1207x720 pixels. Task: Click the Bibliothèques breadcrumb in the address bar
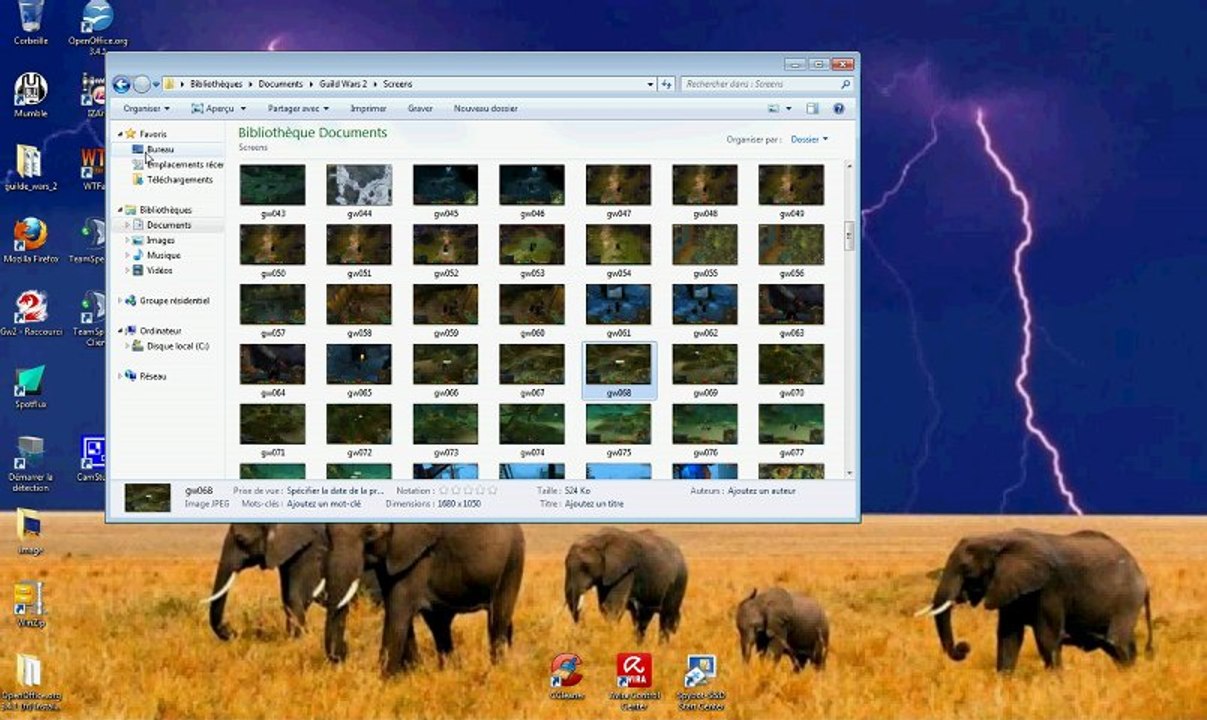coord(217,84)
